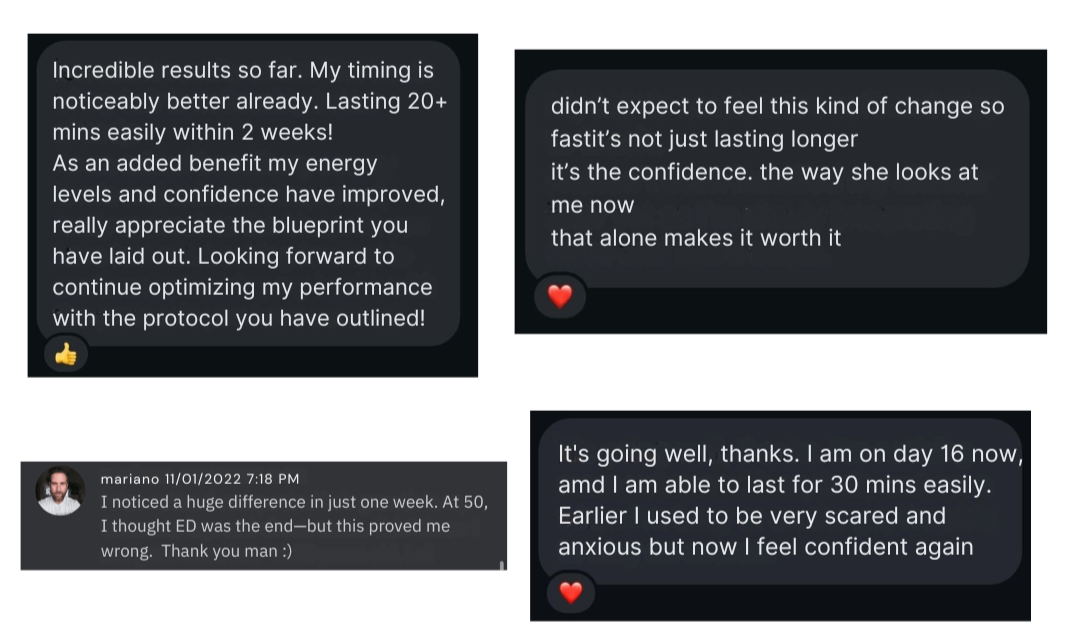Screen dimensions: 1080x629
Task: Open mariano's profile avatar
Action: pyautogui.click(x=60, y=491)
